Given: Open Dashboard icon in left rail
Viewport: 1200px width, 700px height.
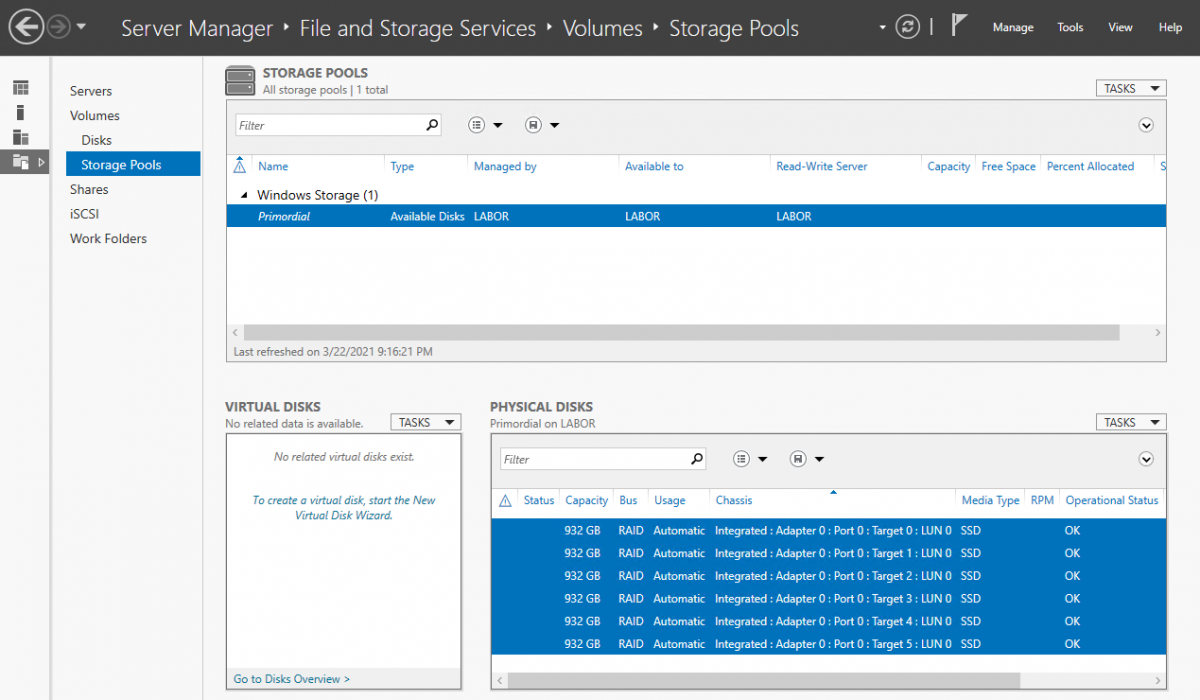Looking at the screenshot, I should [21, 89].
